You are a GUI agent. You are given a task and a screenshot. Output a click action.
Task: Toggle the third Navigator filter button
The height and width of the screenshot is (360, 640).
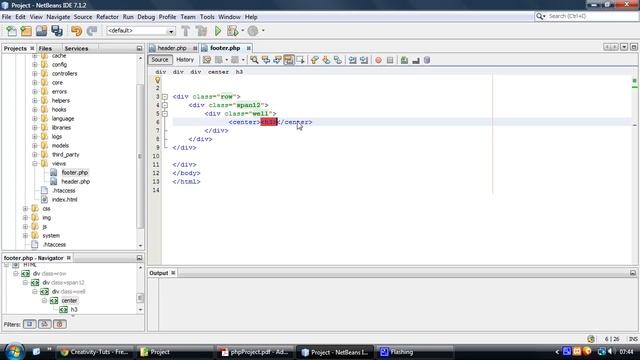[60, 324]
